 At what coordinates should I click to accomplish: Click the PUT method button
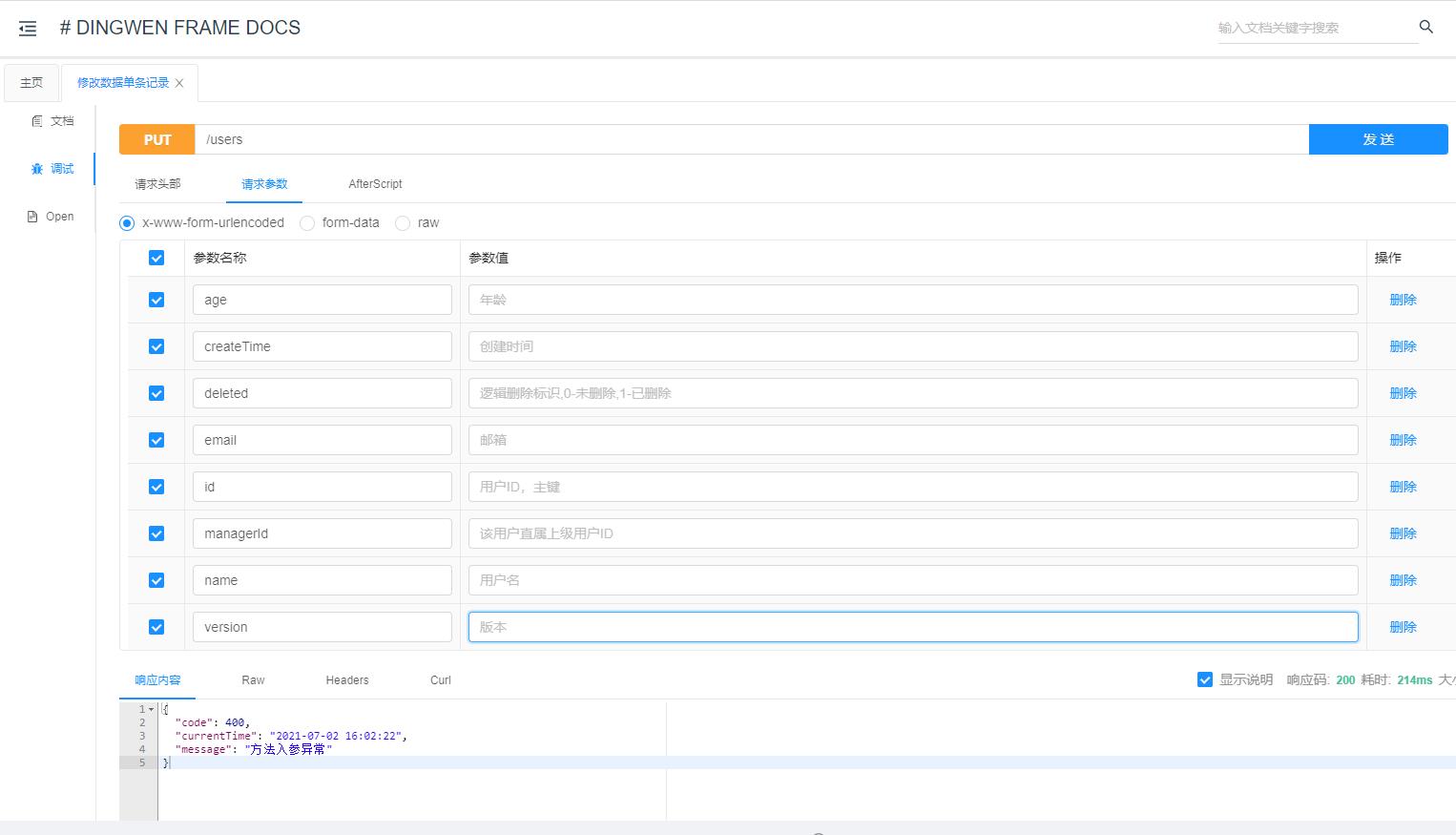[x=157, y=139]
